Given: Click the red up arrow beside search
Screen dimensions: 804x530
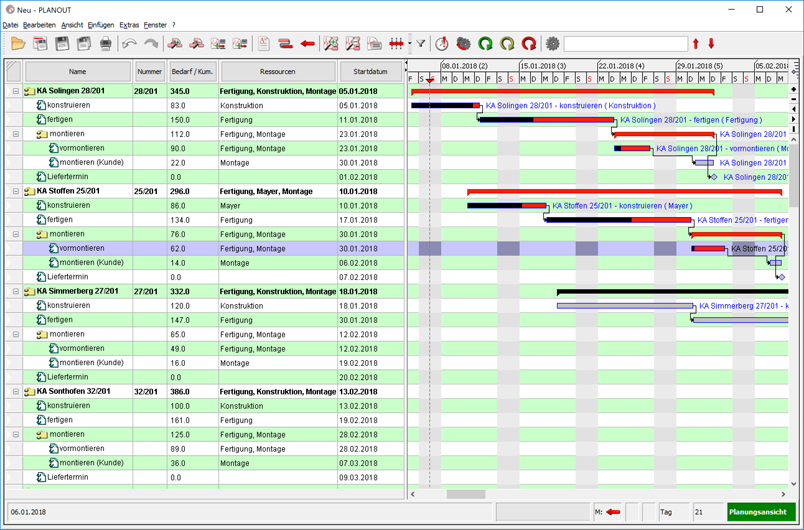Looking at the screenshot, I should coord(696,44).
